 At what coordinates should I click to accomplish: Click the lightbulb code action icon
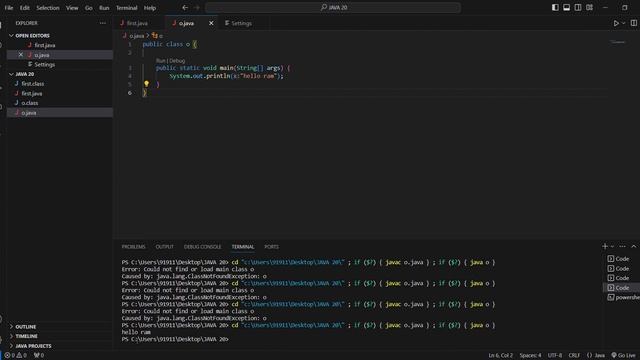pyautogui.click(x=146, y=84)
